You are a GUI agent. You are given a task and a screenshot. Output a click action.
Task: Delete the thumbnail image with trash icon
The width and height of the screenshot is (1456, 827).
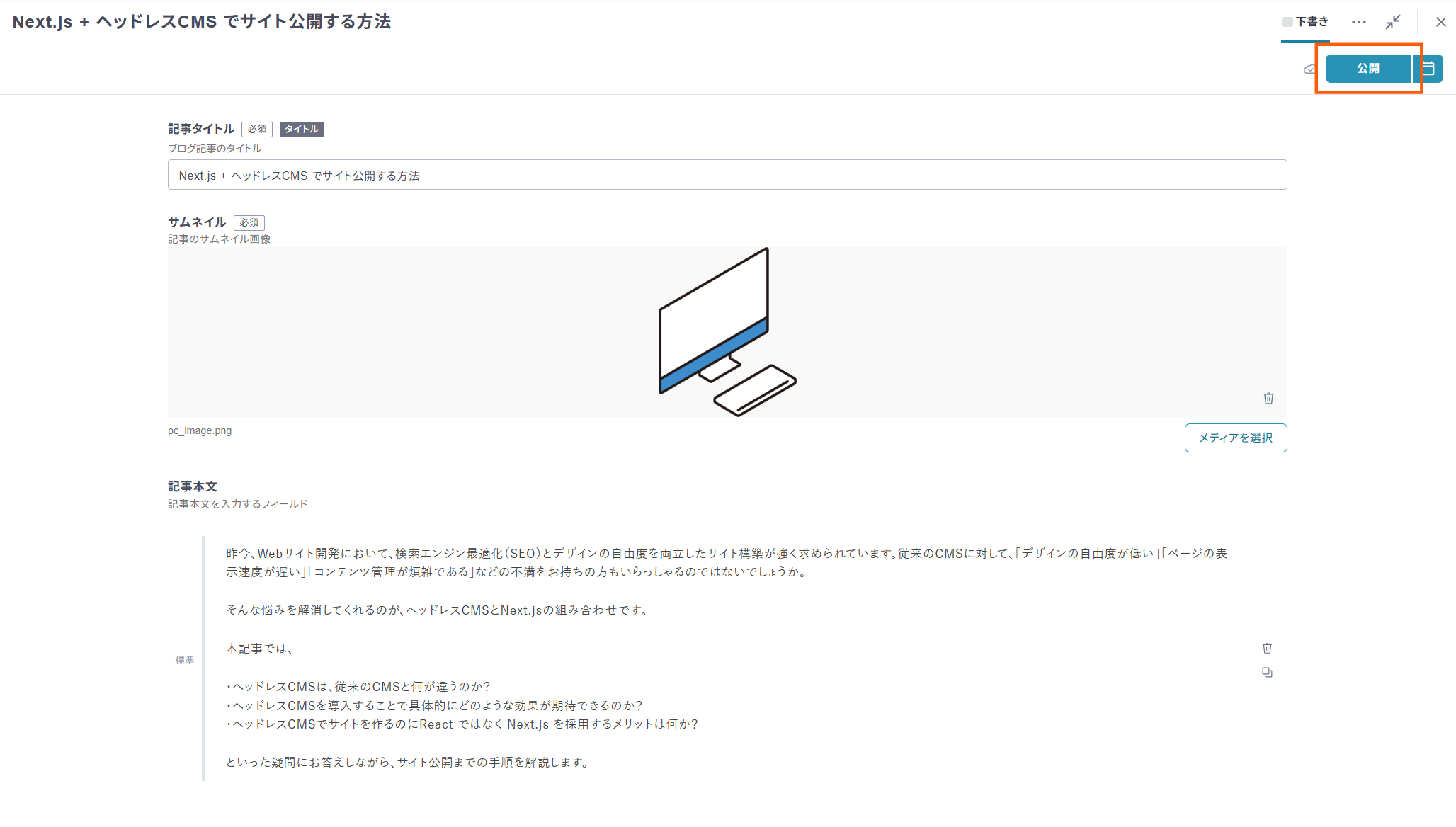(x=1268, y=398)
